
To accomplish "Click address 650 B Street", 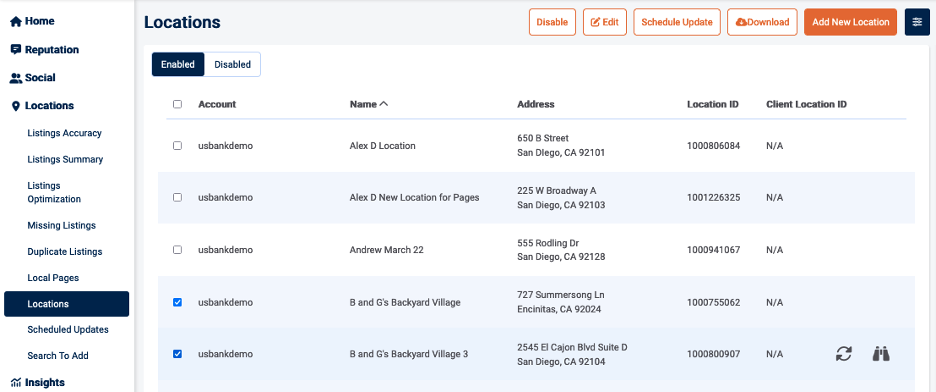I will tap(543, 138).
